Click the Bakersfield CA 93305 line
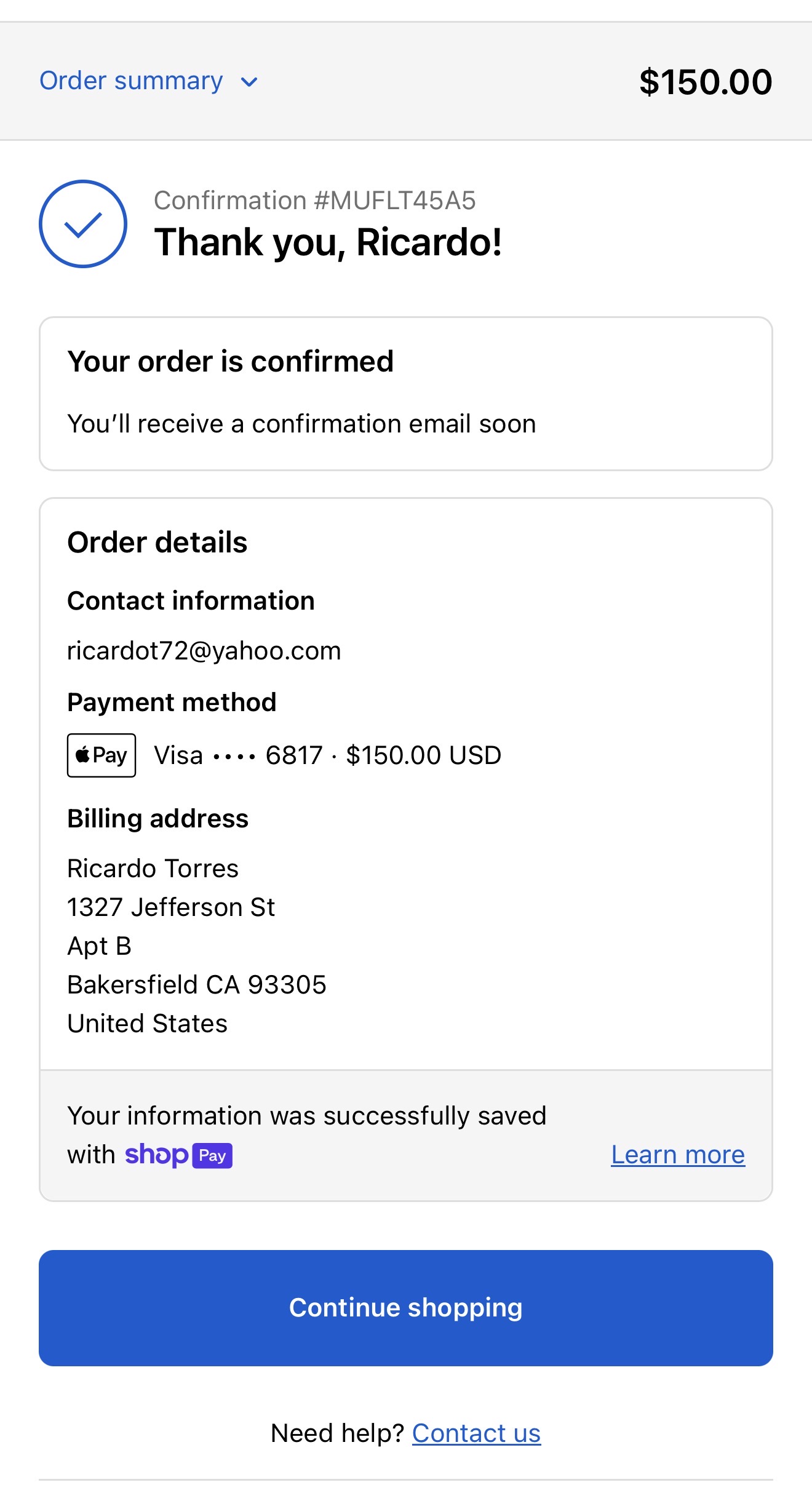The width and height of the screenshot is (812, 1509). [x=196, y=985]
